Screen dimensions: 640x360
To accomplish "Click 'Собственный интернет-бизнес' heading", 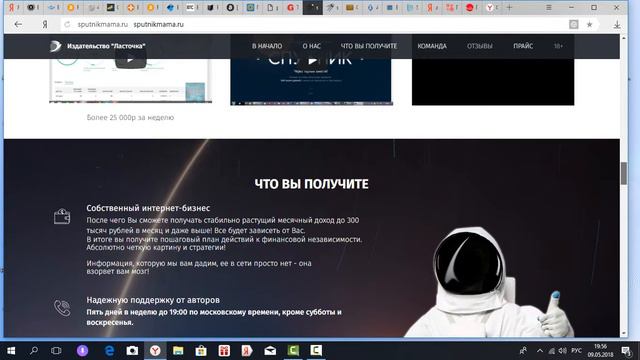I will point(148,208).
